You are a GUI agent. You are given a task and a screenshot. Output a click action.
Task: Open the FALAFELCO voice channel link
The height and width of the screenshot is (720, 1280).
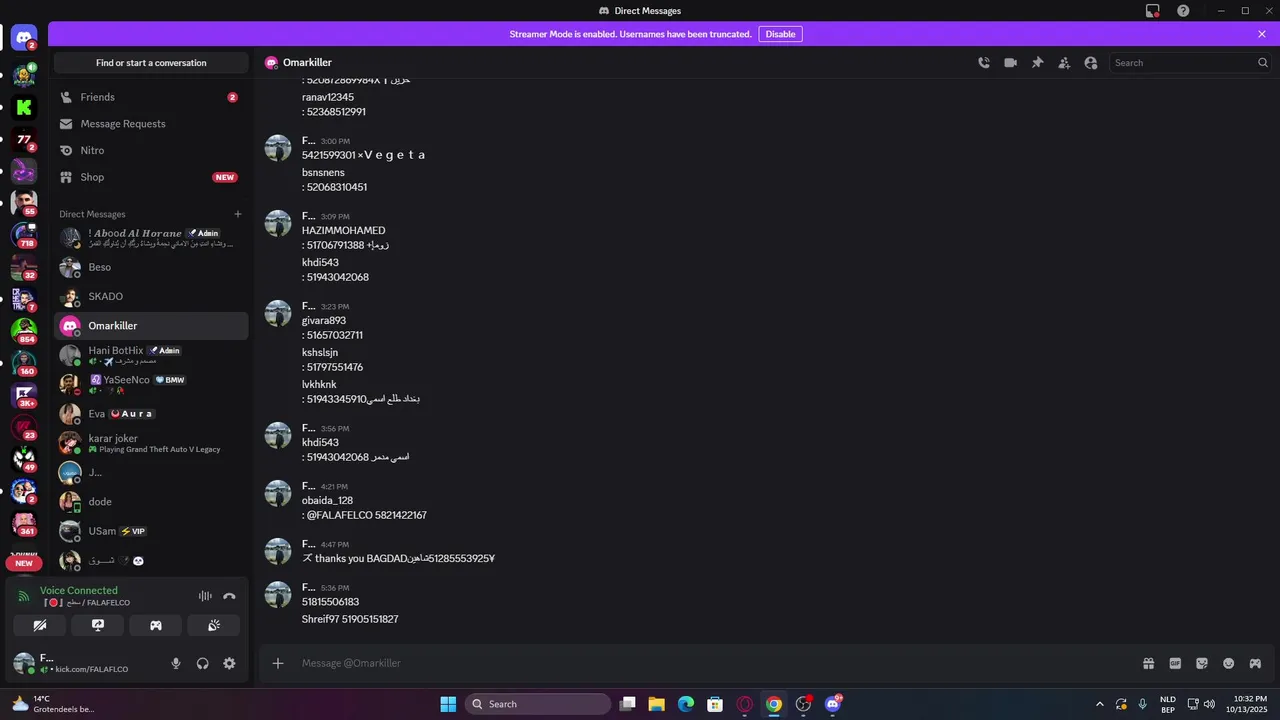coord(86,603)
